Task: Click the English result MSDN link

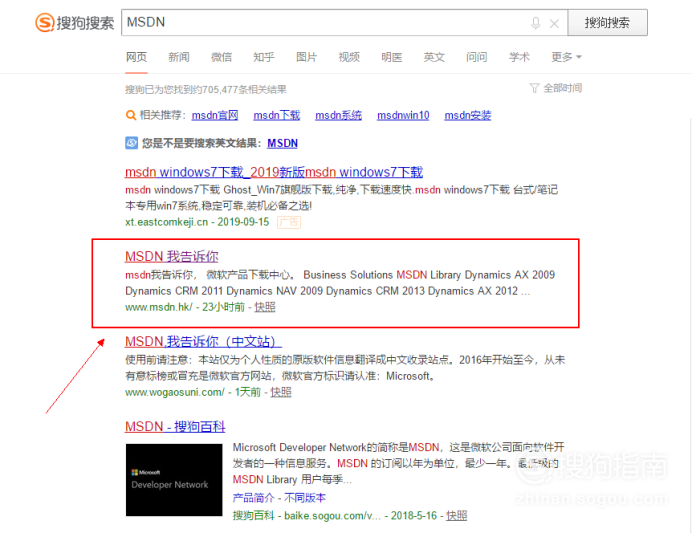Action: pos(282,143)
